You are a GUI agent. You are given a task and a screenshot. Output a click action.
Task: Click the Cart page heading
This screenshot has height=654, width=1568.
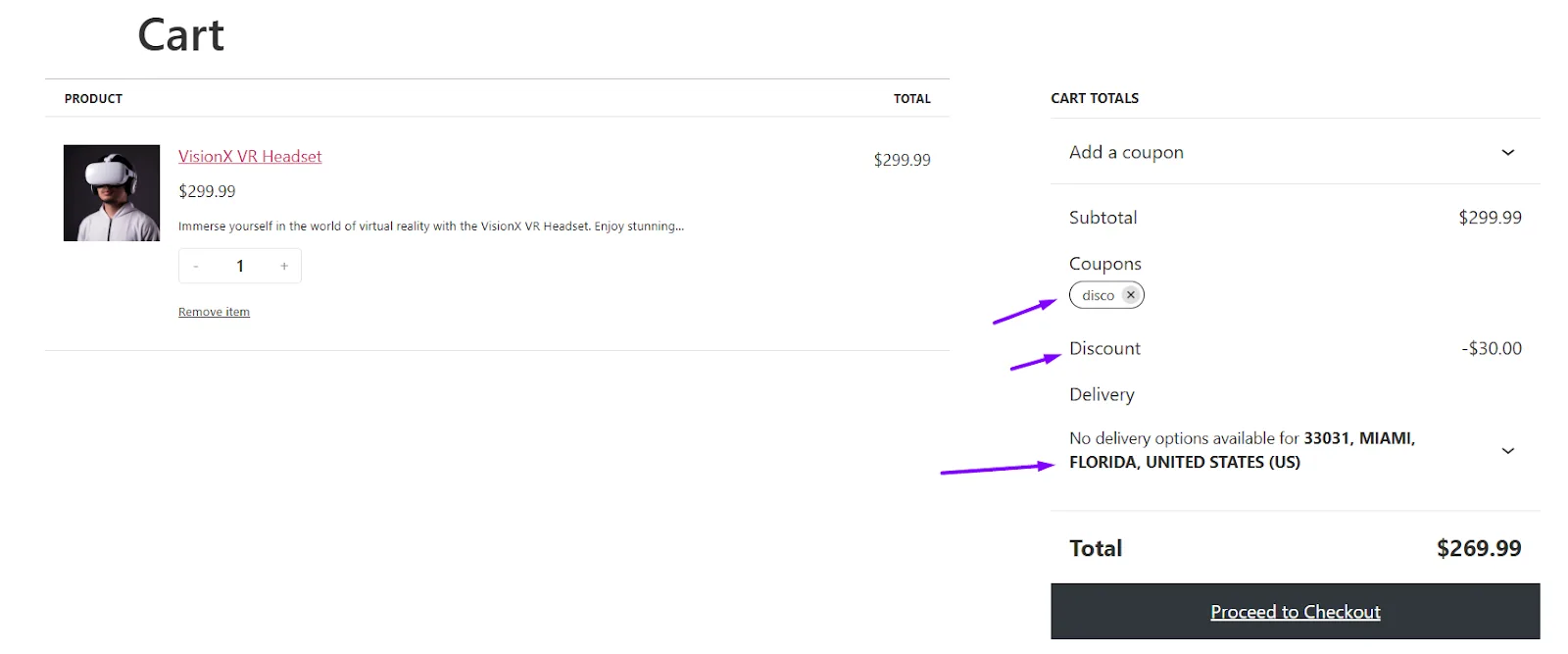pyautogui.click(x=180, y=35)
